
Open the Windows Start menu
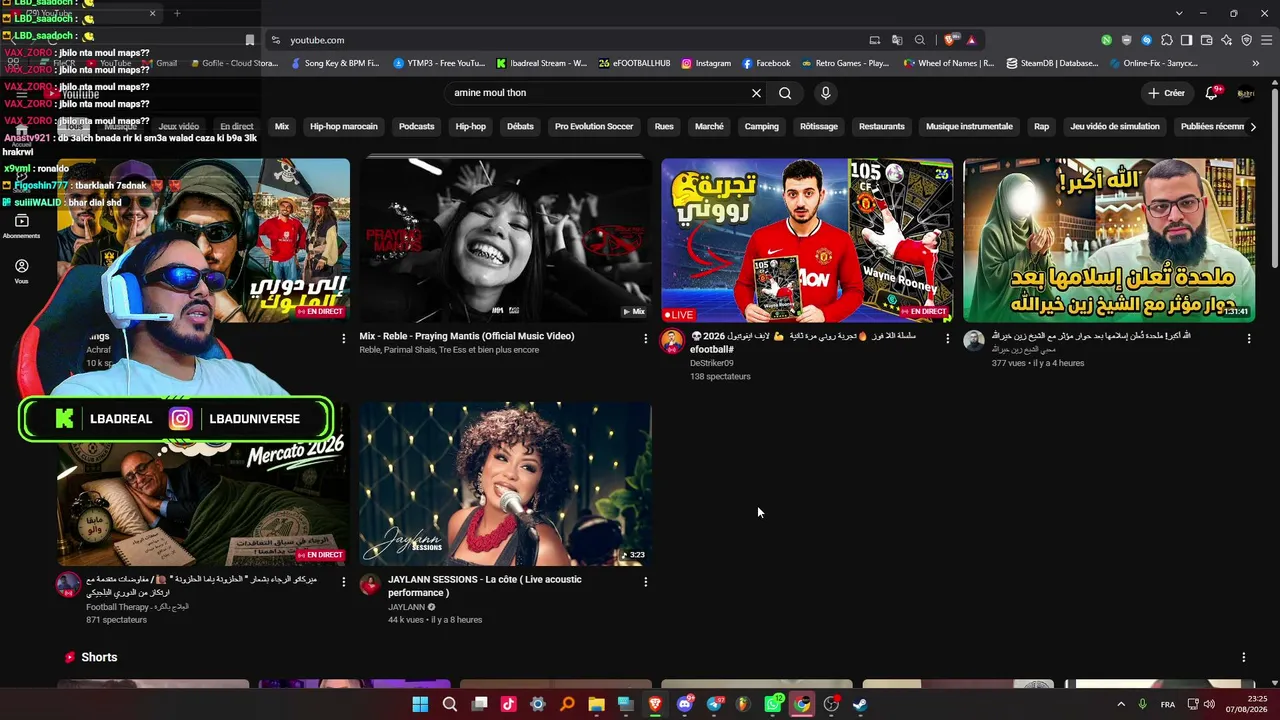click(420, 704)
